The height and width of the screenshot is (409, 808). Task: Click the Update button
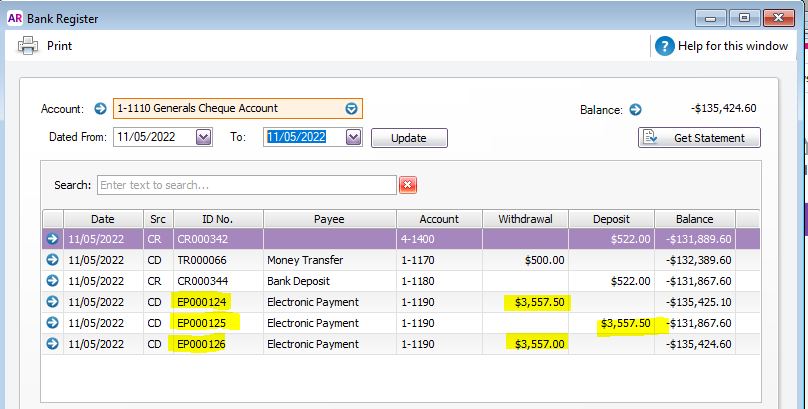click(409, 138)
